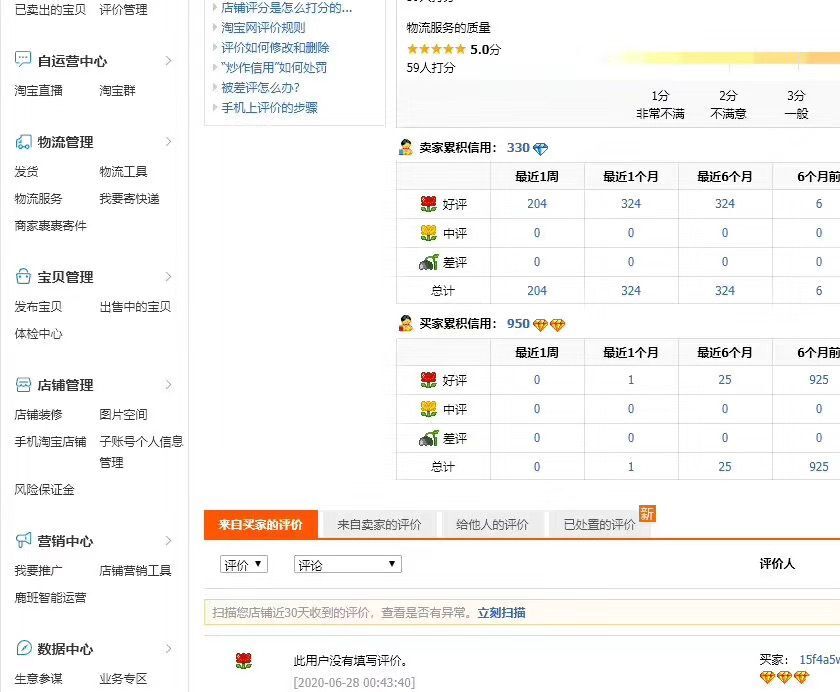Open 评价管理 in the sidebar
840x692 pixels.
[x=123, y=10]
